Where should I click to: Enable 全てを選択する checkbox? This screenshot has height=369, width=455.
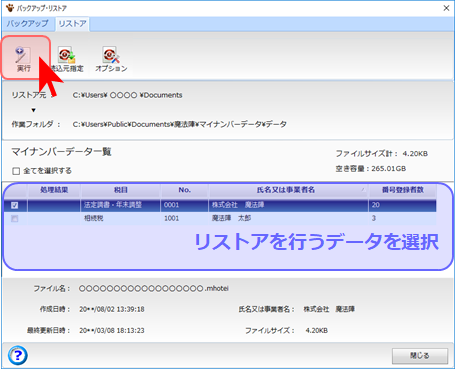tap(16, 171)
